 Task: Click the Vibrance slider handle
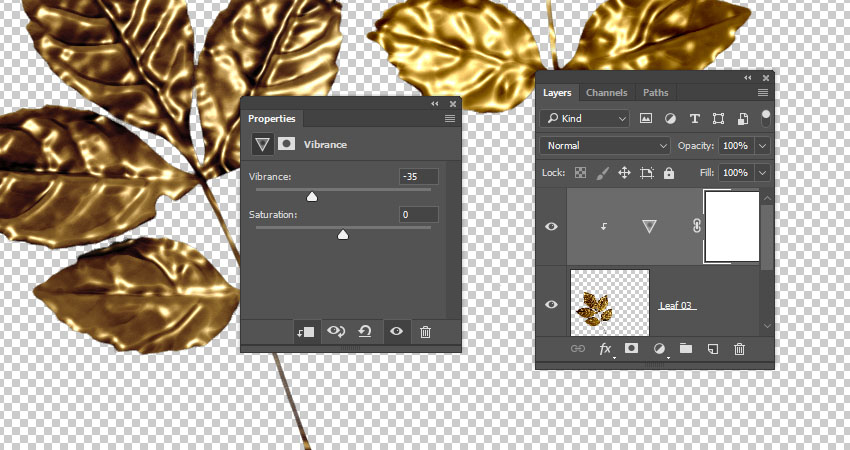tap(312, 197)
